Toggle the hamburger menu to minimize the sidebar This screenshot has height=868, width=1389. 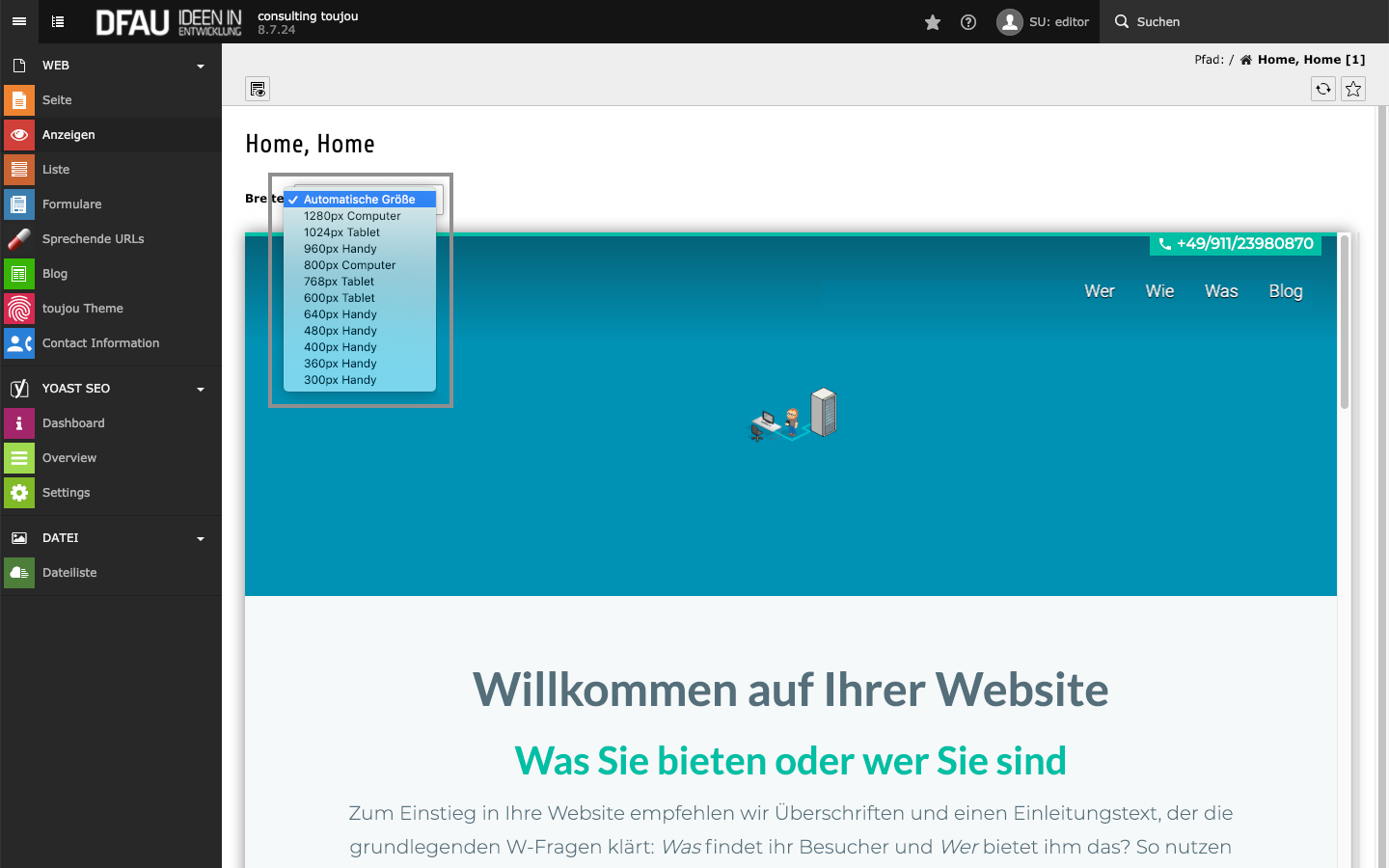click(19, 21)
